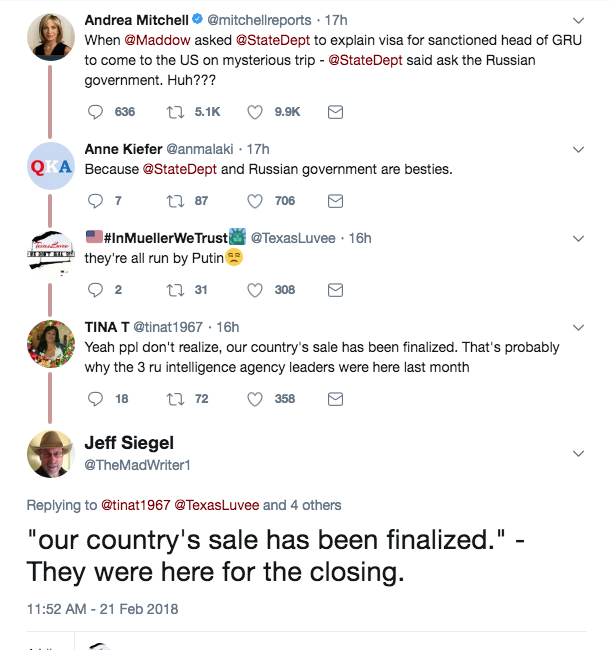Open options chevron on Jeff Siegel's tweet
The height and width of the screenshot is (650, 610).
tap(578, 454)
